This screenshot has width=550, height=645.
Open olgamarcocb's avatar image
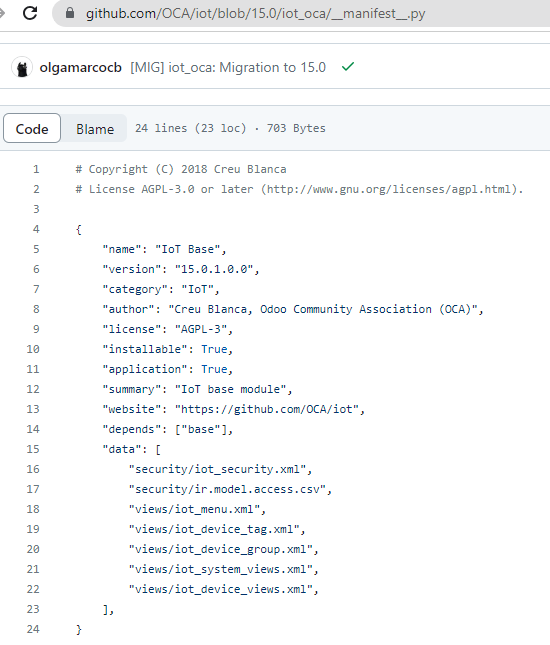[x=22, y=67]
